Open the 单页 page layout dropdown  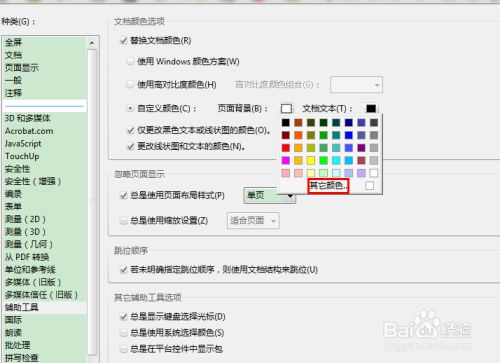(269, 195)
